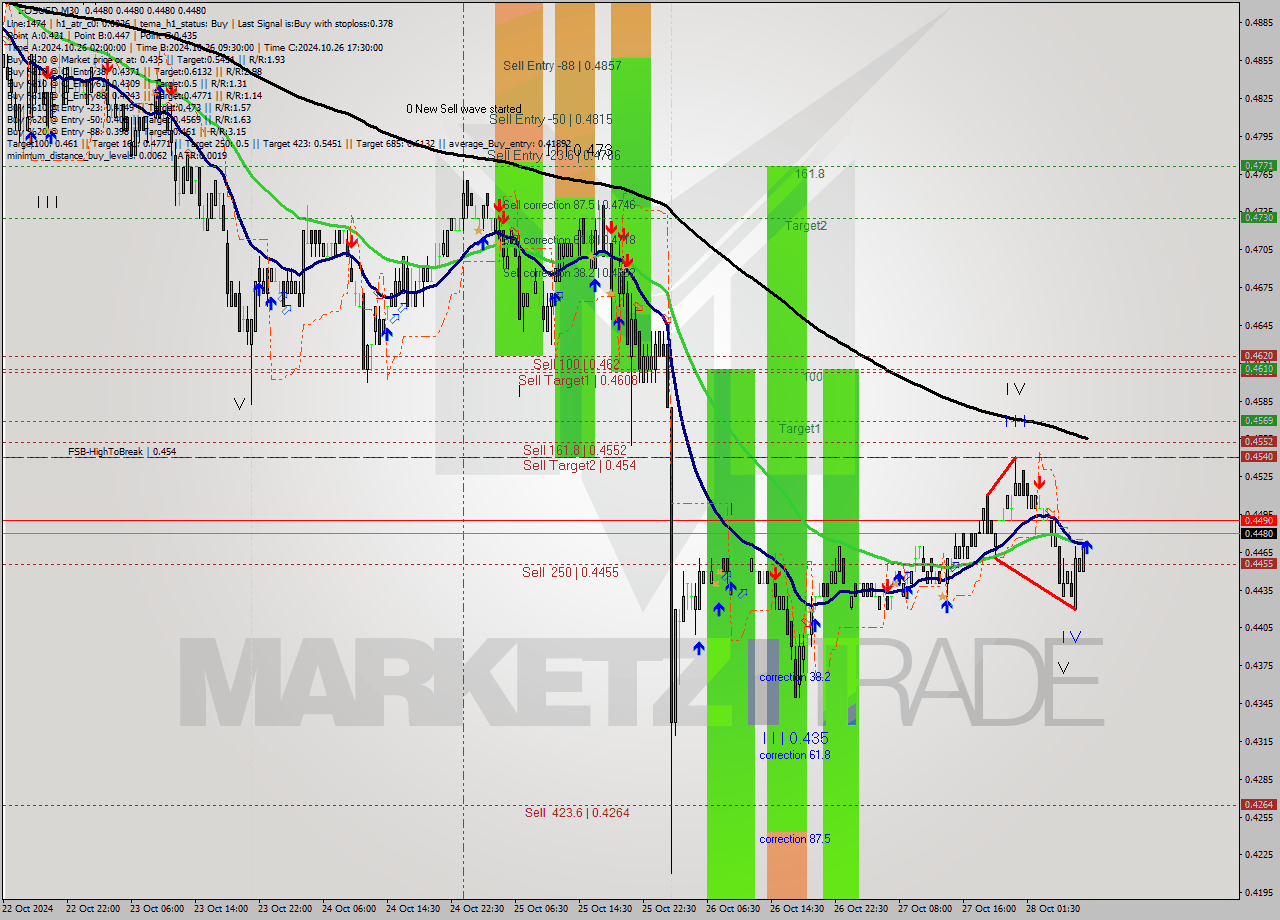
Task: Select the '28 Oct 01:30' time axis label
Action: pos(1053,909)
